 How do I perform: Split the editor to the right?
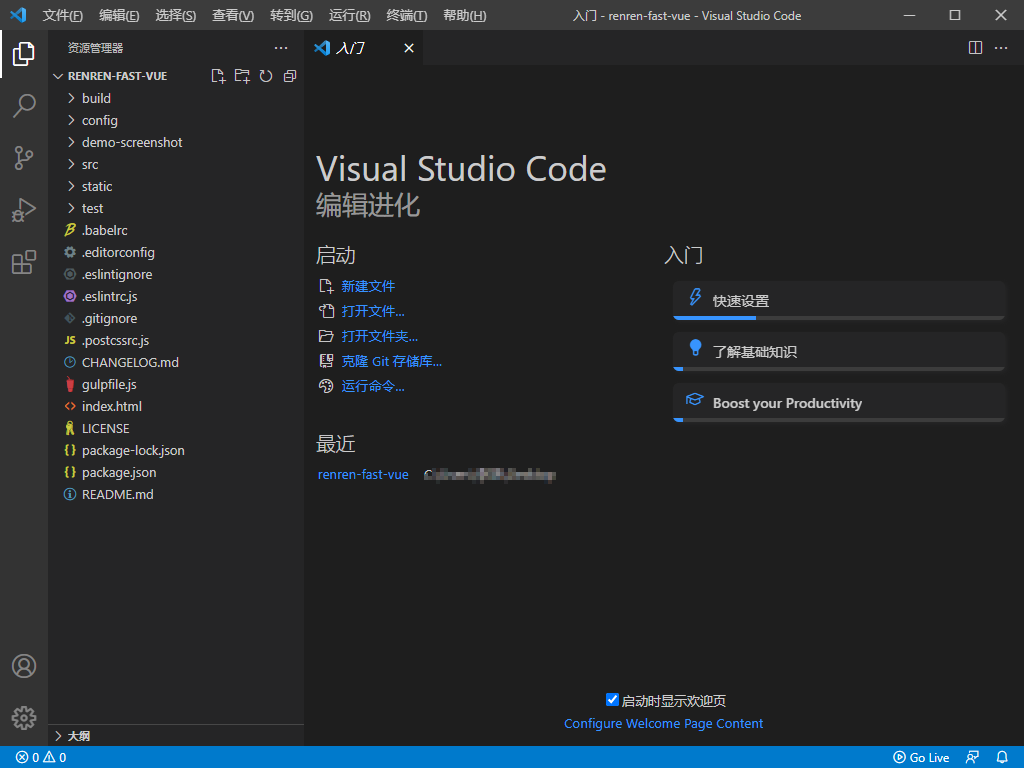coord(975,48)
